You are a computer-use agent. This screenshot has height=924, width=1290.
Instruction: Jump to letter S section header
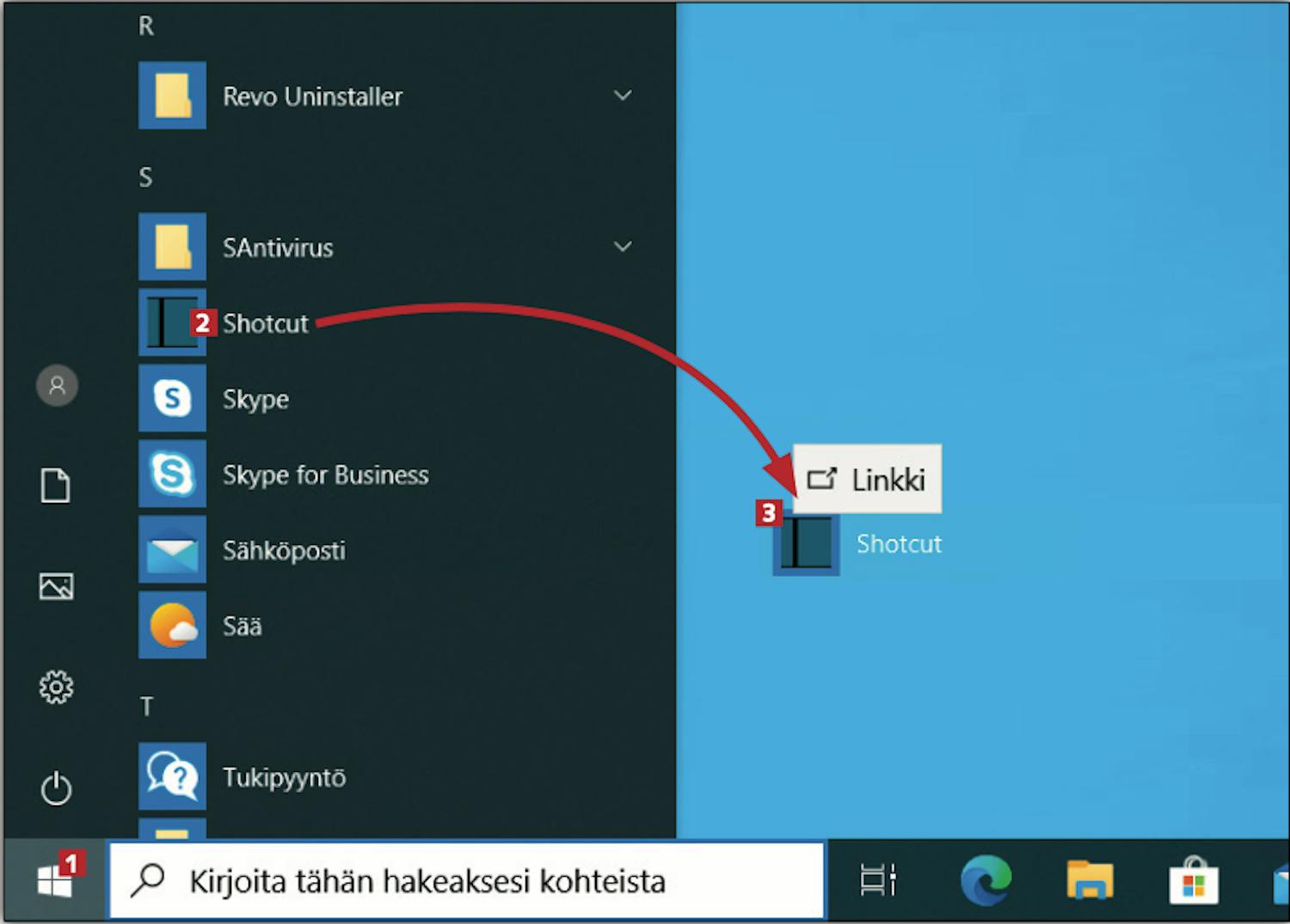(x=146, y=178)
